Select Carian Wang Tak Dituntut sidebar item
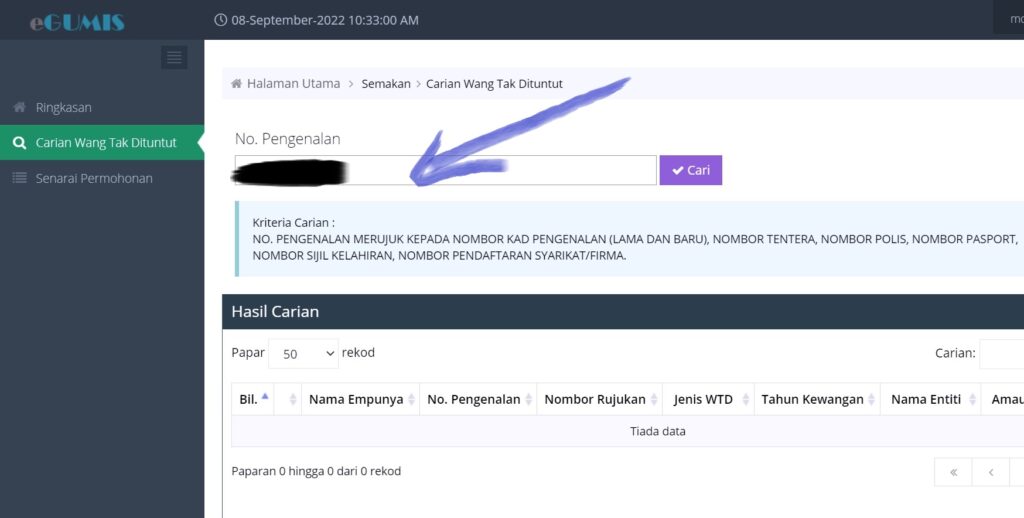This screenshot has height=518, width=1024. point(102,142)
